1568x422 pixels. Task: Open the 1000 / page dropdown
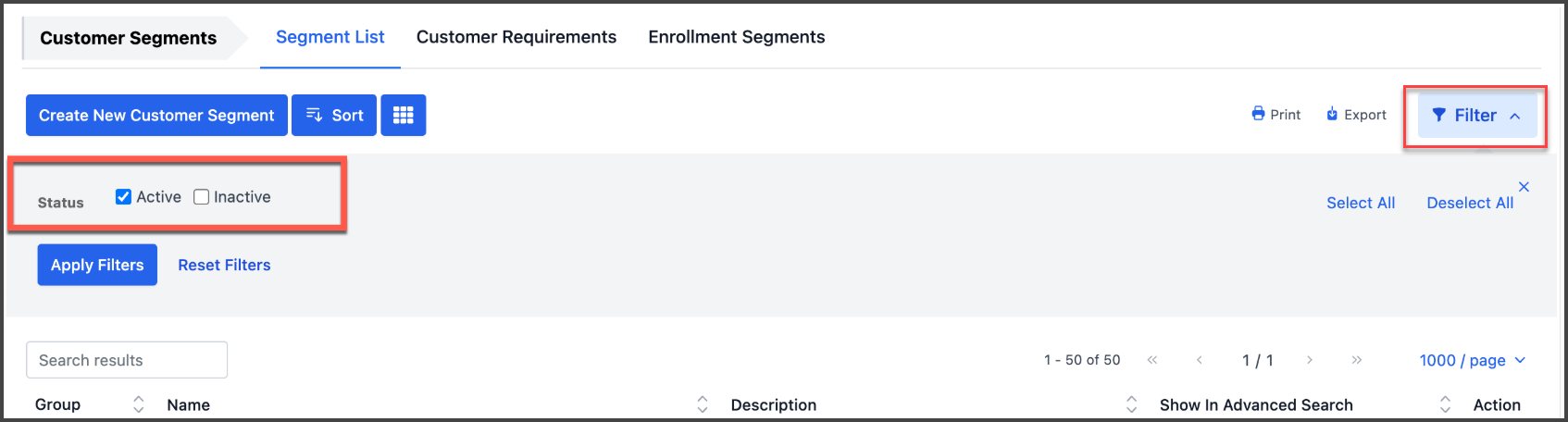click(1472, 360)
